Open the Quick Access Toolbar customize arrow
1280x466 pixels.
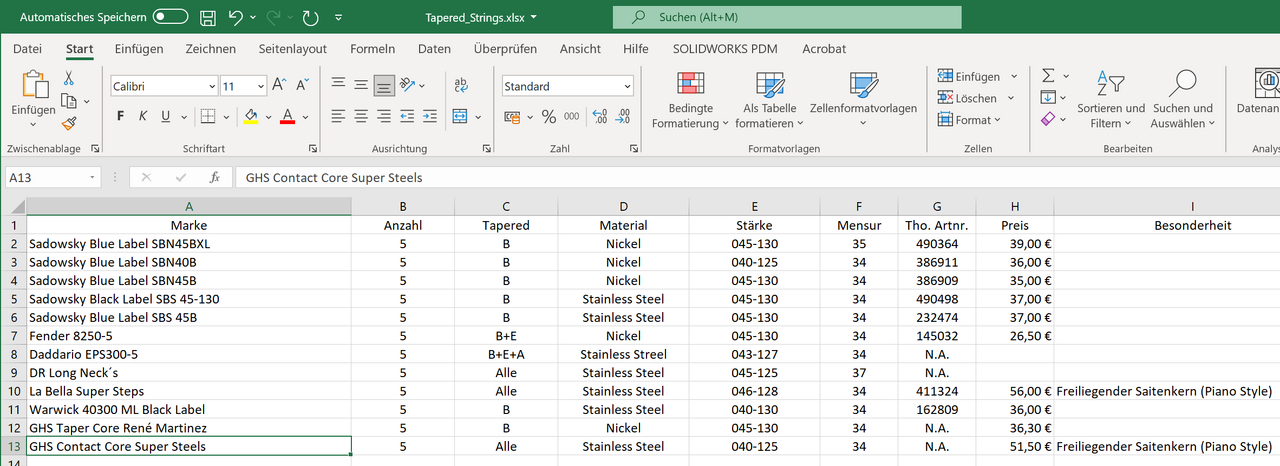point(339,18)
